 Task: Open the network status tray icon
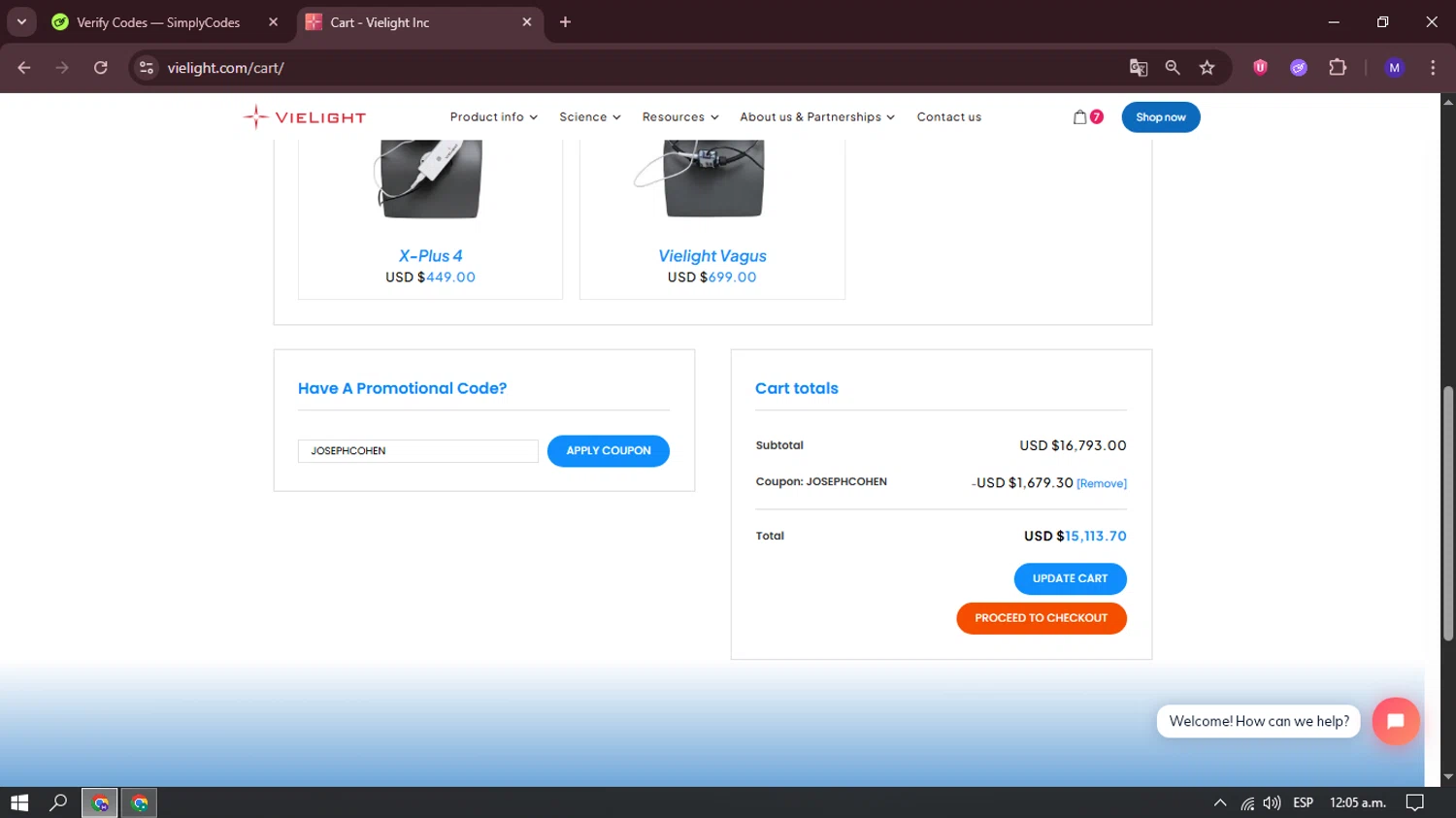click(1247, 802)
